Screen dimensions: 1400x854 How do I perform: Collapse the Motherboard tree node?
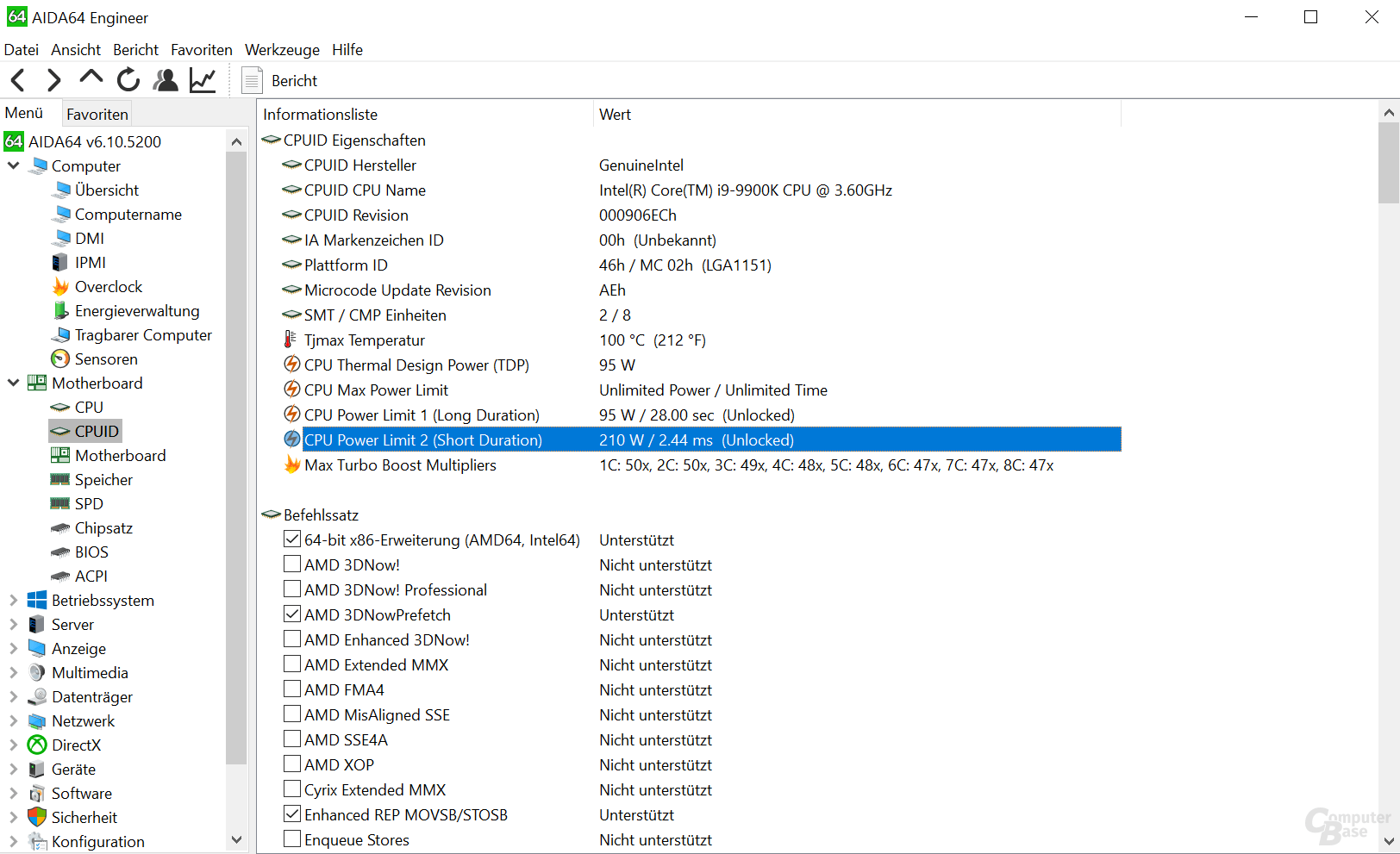coord(13,383)
